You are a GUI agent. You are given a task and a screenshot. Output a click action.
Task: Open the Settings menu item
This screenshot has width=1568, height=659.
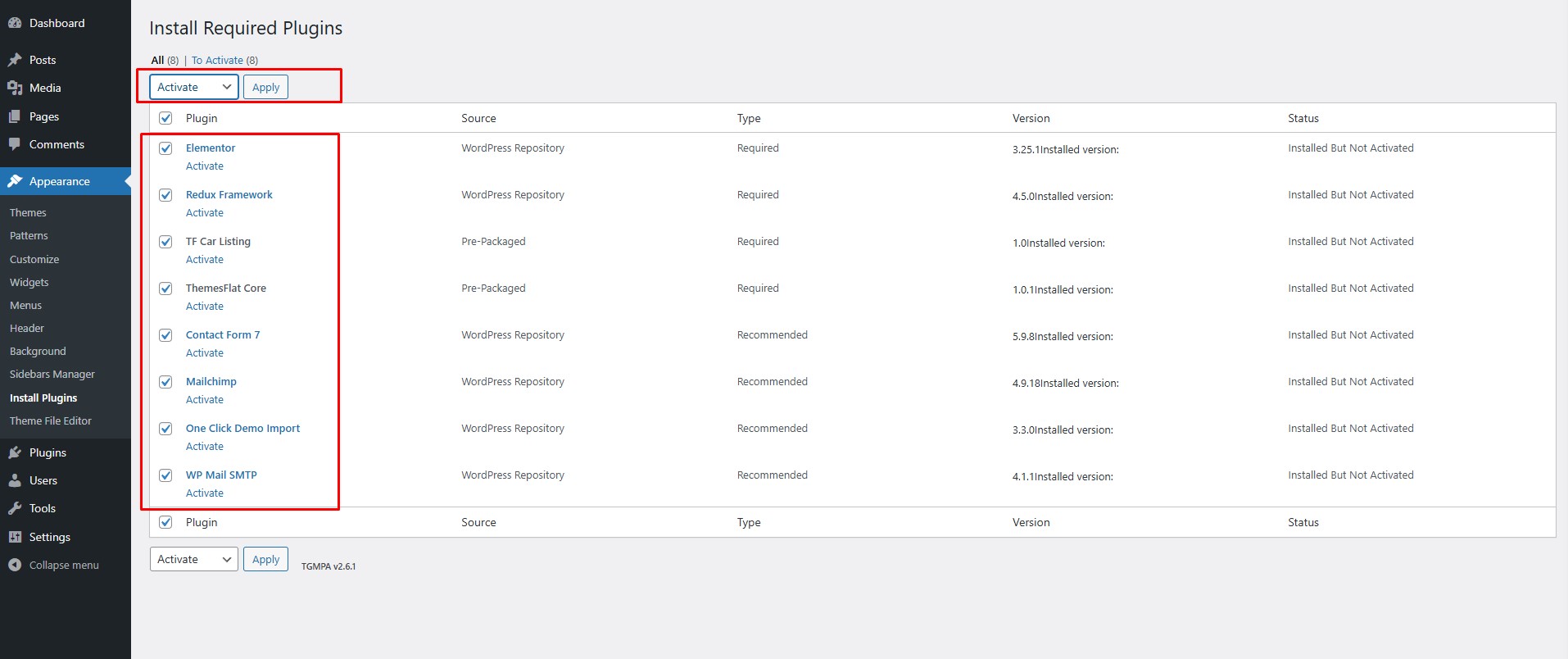pos(50,537)
